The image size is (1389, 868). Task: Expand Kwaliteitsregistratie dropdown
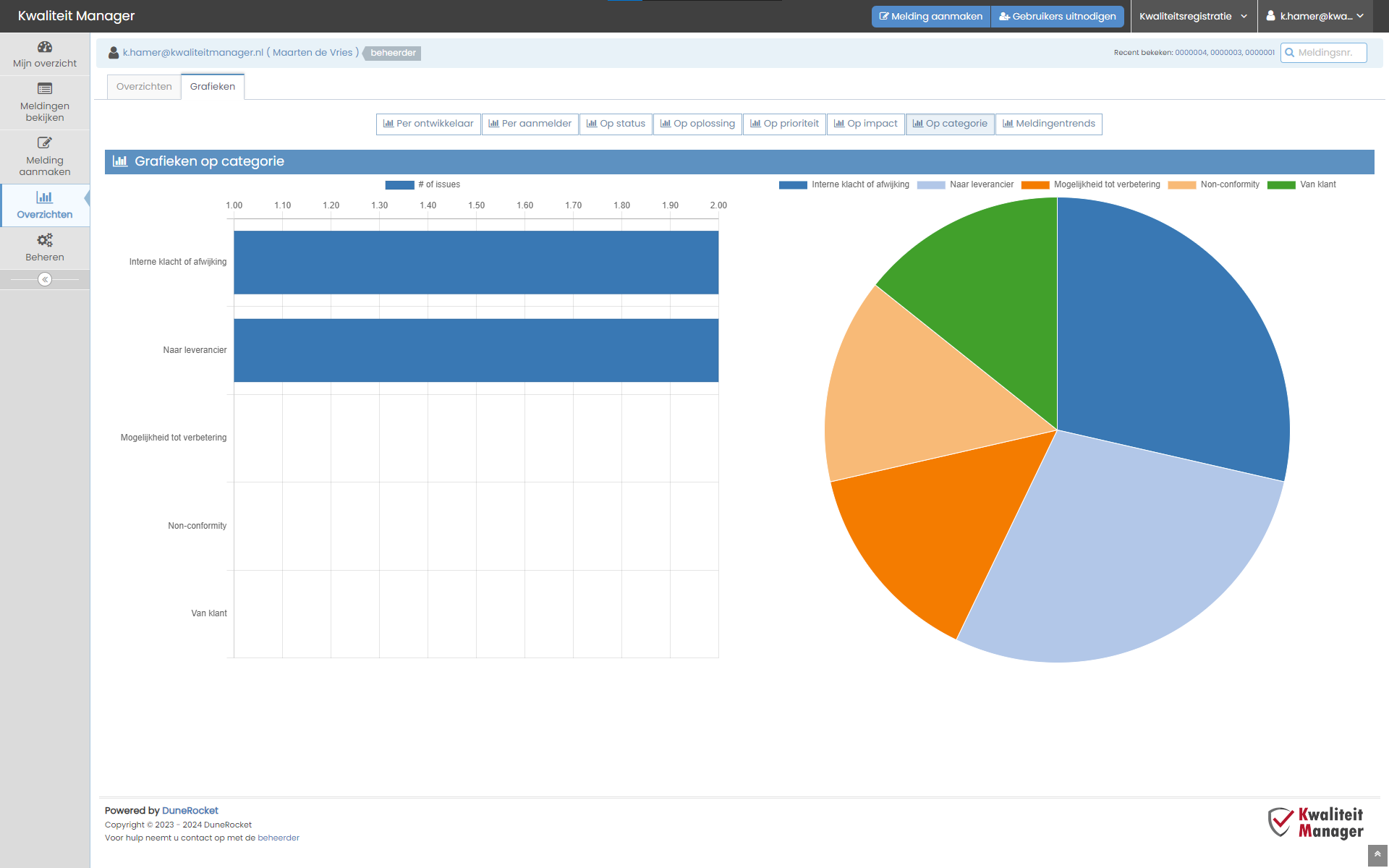tap(1192, 16)
